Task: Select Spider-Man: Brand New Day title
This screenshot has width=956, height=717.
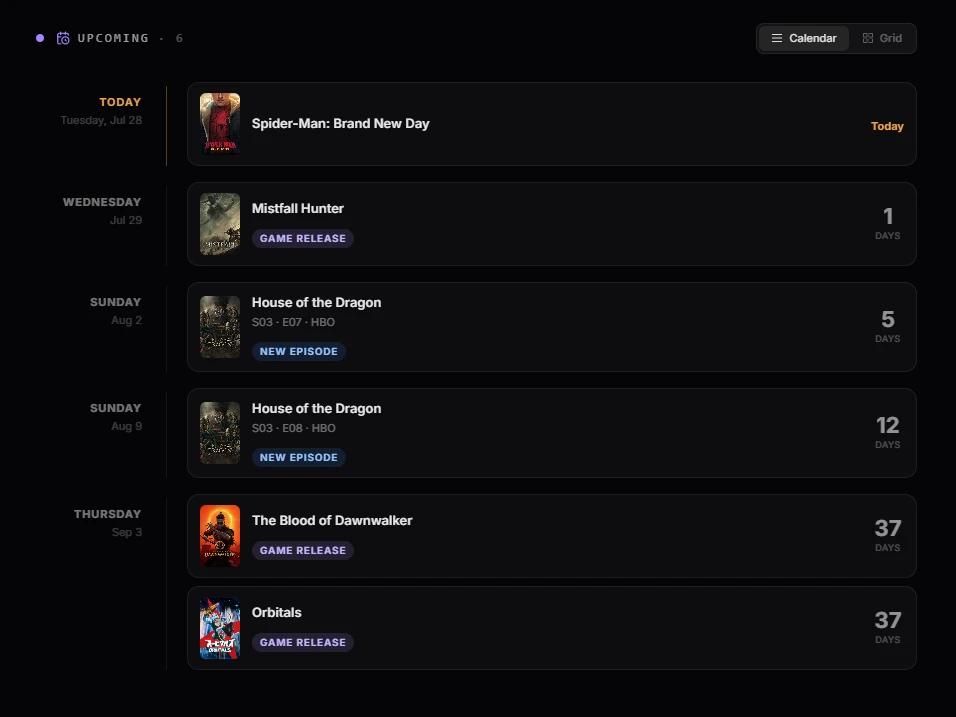Action: [x=340, y=124]
